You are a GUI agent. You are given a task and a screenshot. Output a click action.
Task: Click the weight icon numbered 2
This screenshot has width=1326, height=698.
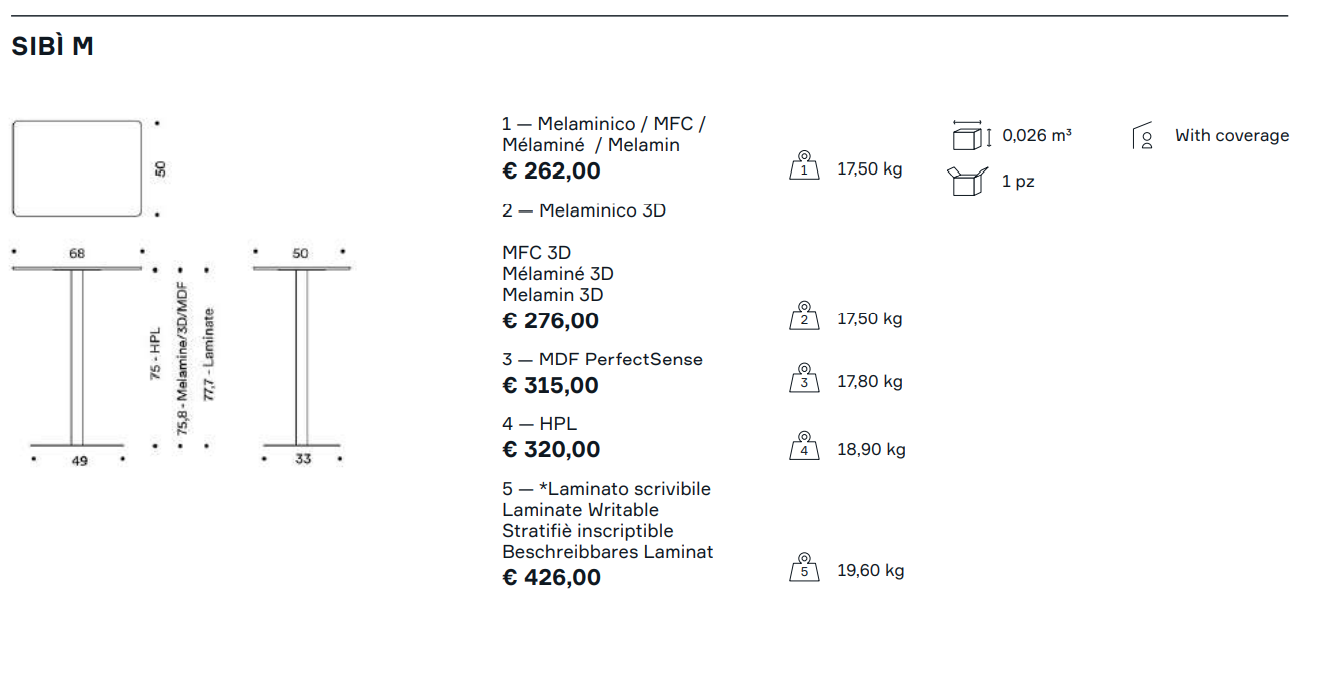click(804, 316)
